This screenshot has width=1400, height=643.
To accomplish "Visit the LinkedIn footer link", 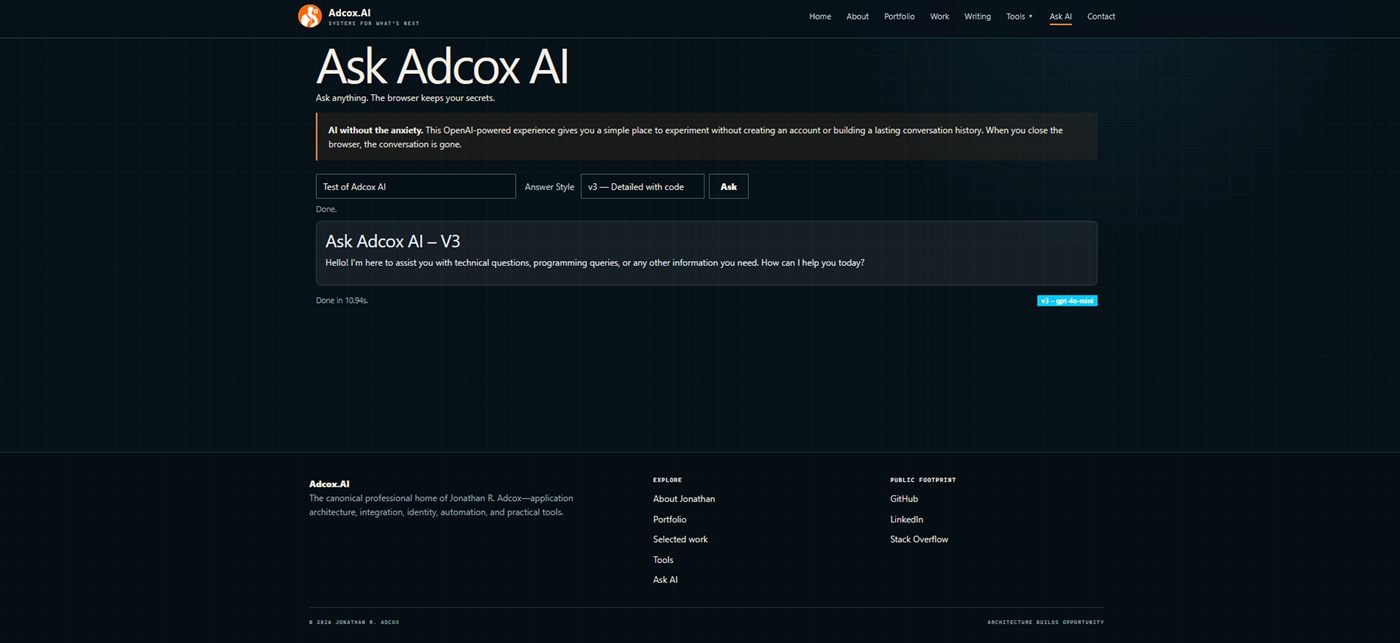I will click(x=907, y=519).
